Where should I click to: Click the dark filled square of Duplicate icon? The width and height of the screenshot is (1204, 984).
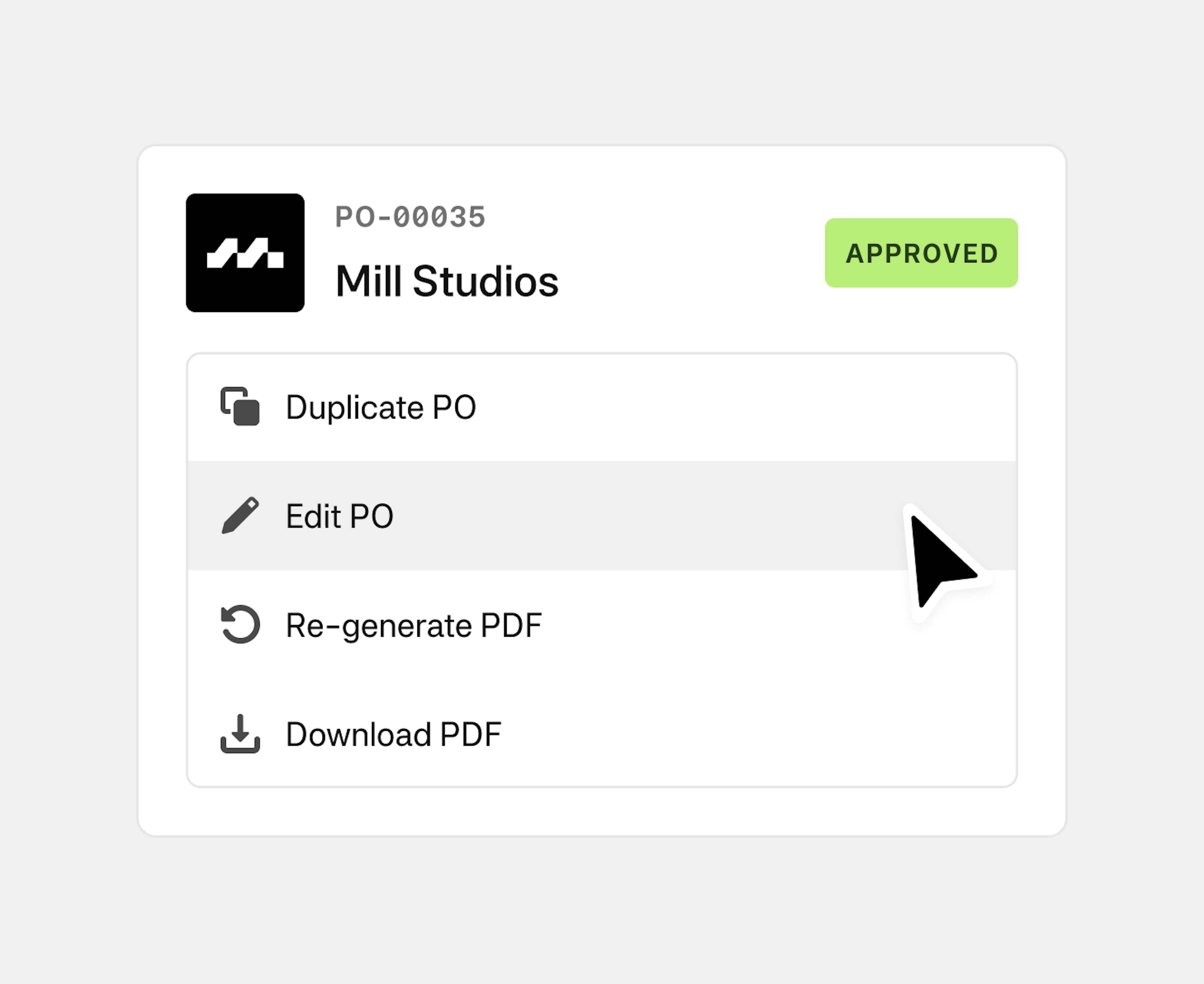click(x=246, y=412)
